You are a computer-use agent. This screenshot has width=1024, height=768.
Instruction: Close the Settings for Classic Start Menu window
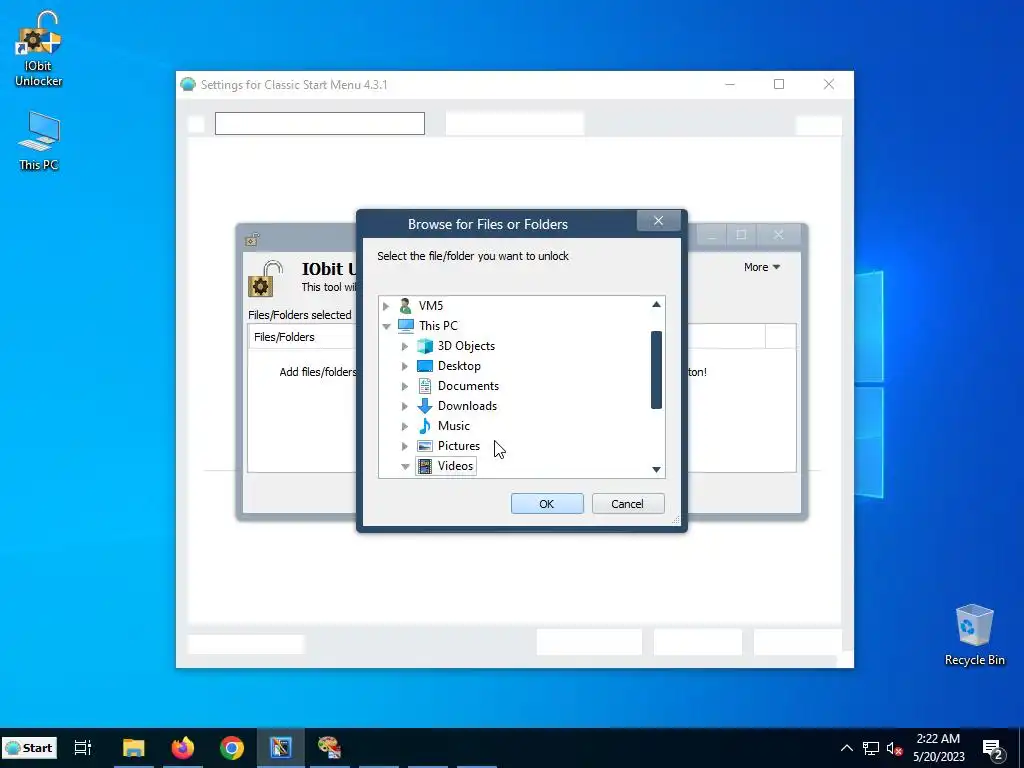pos(829,84)
